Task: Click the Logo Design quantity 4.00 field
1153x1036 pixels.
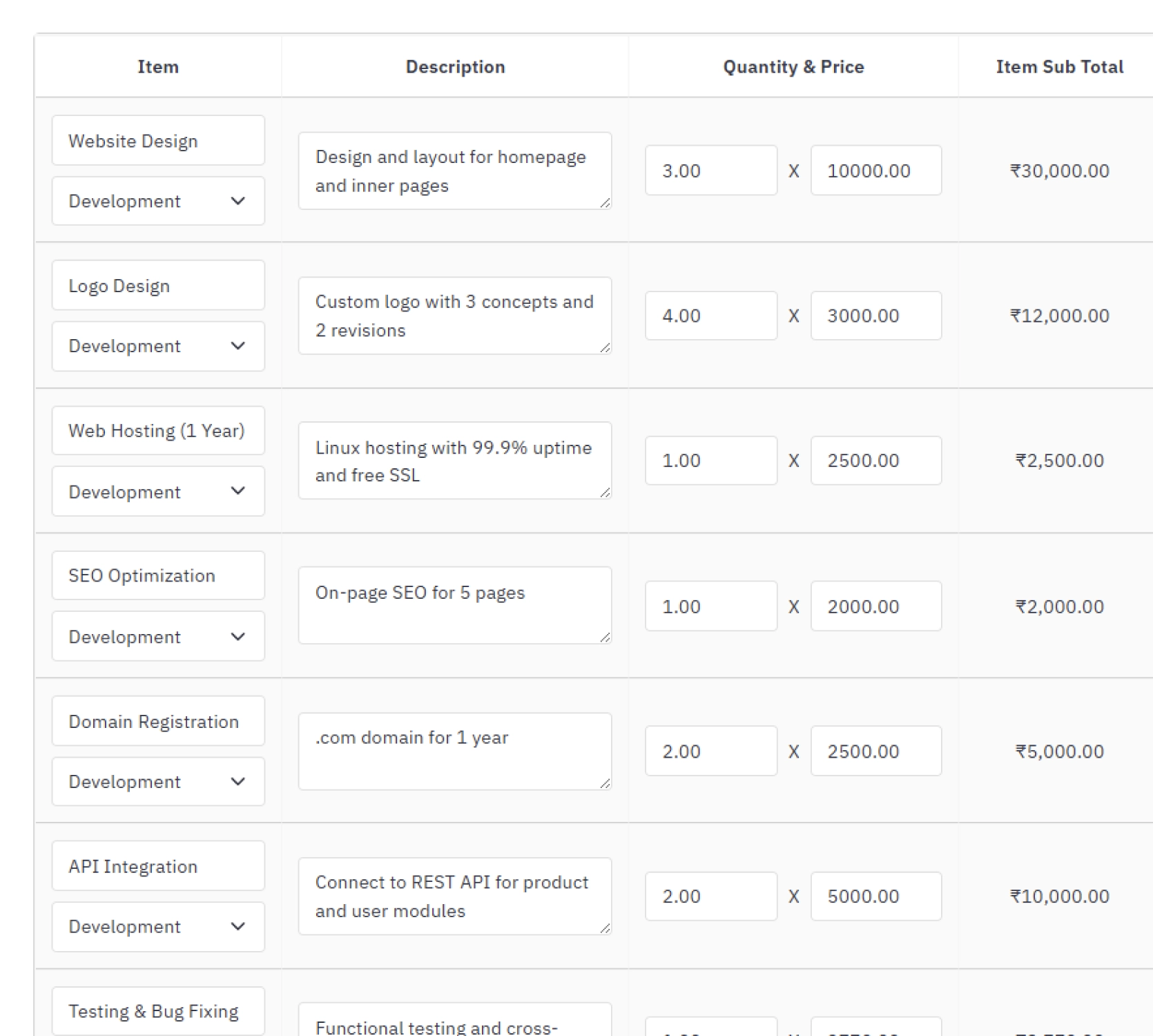Action: [x=711, y=316]
